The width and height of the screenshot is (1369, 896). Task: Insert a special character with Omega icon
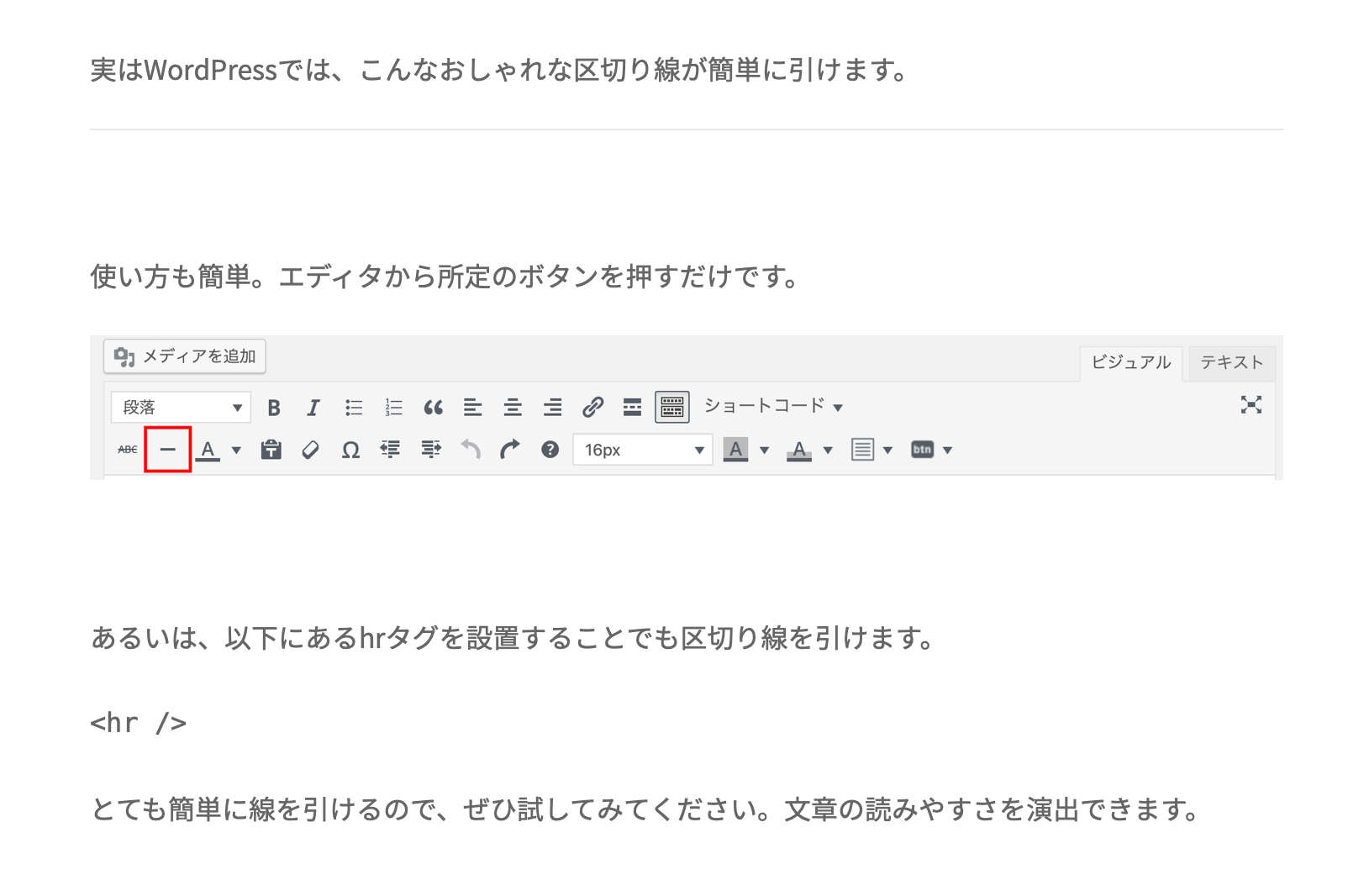350,451
